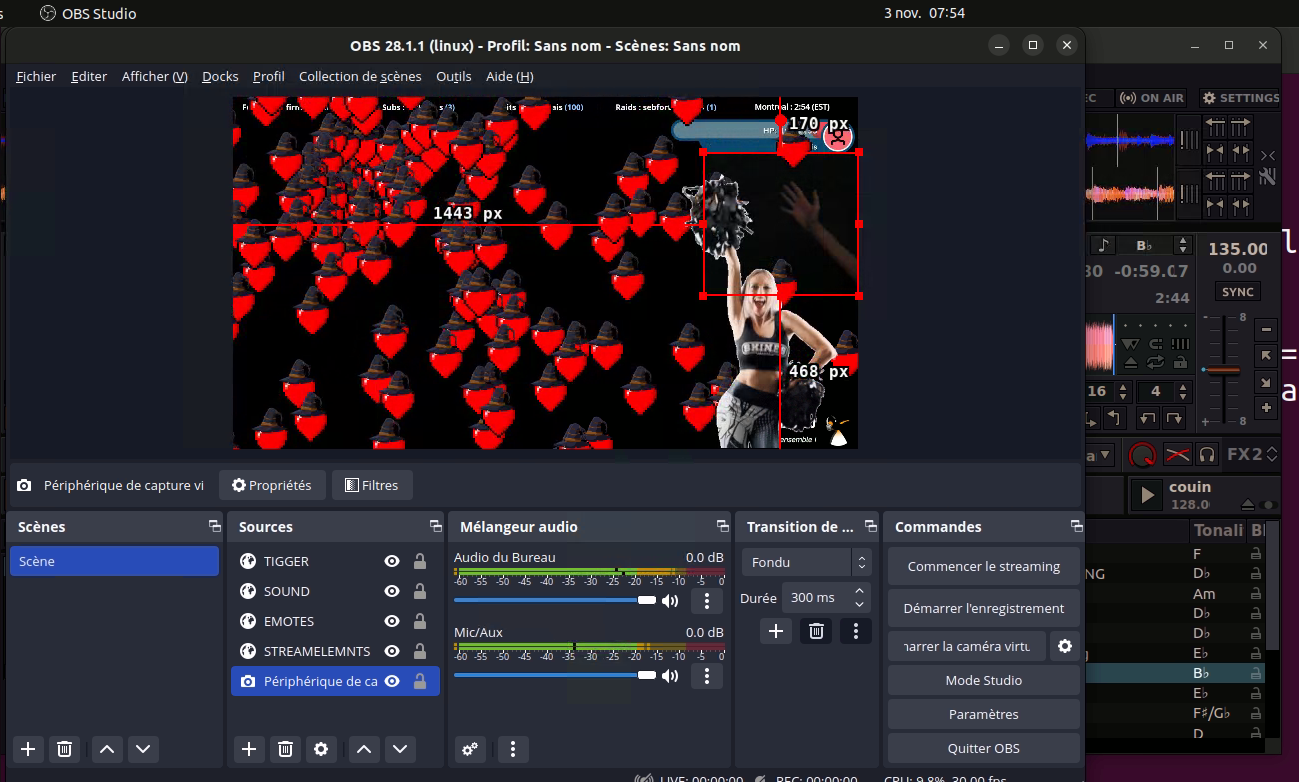Screen dimensions: 1299x782
Task: Open source properties gear in Sources toolbar
Action: [x=321, y=748]
